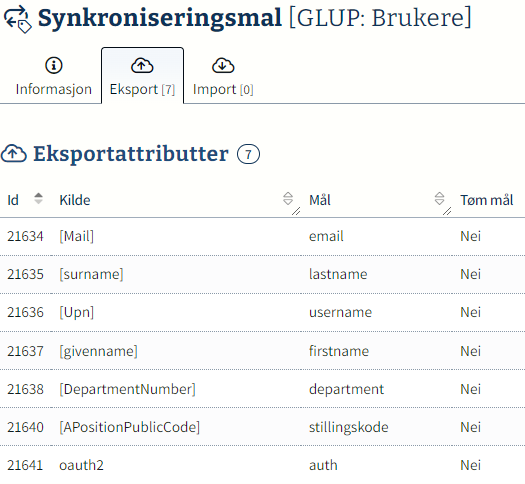The width and height of the screenshot is (525, 484).
Task: Click the [Upn] source entry
Action: click(x=77, y=312)
